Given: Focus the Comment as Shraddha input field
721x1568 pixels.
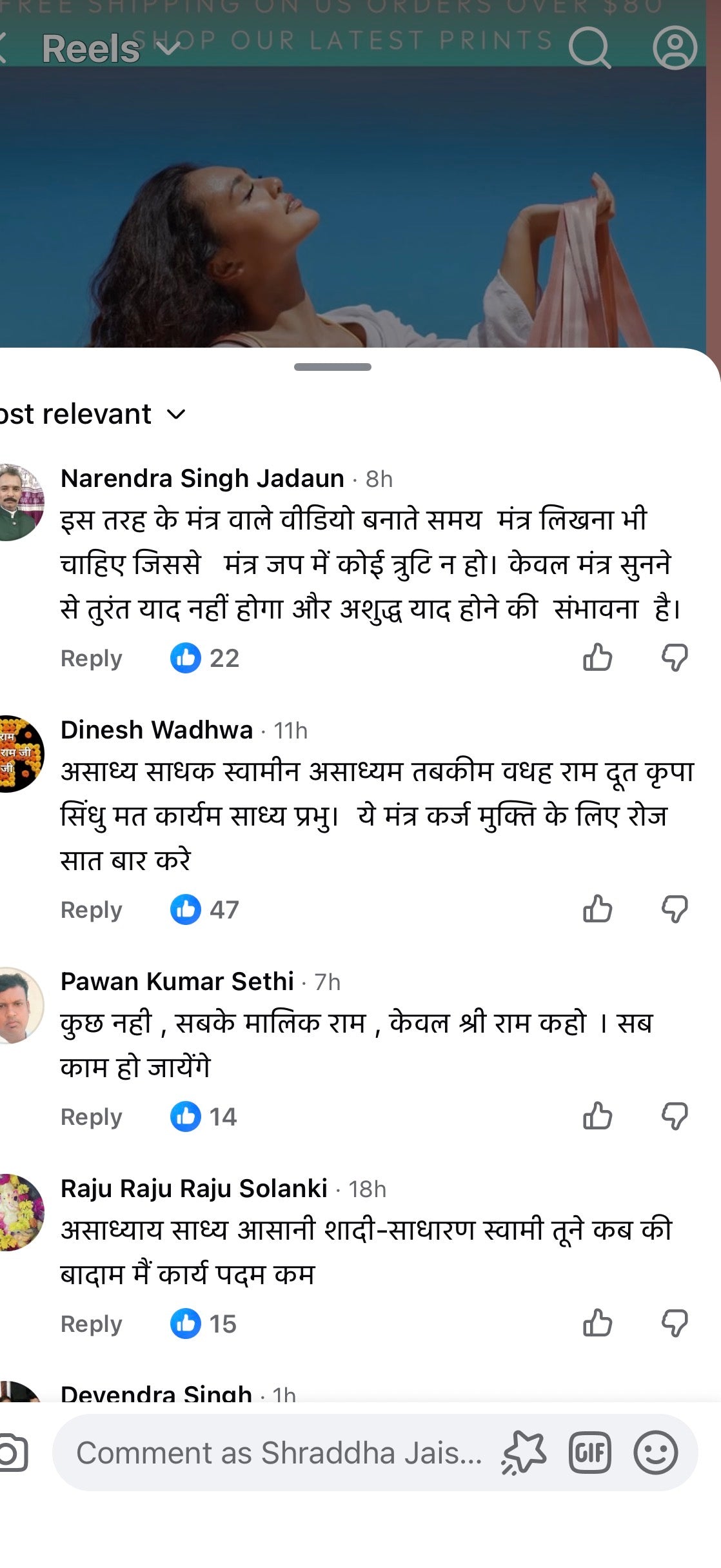Looking at the screenshot, I should tap(279, 1453).
